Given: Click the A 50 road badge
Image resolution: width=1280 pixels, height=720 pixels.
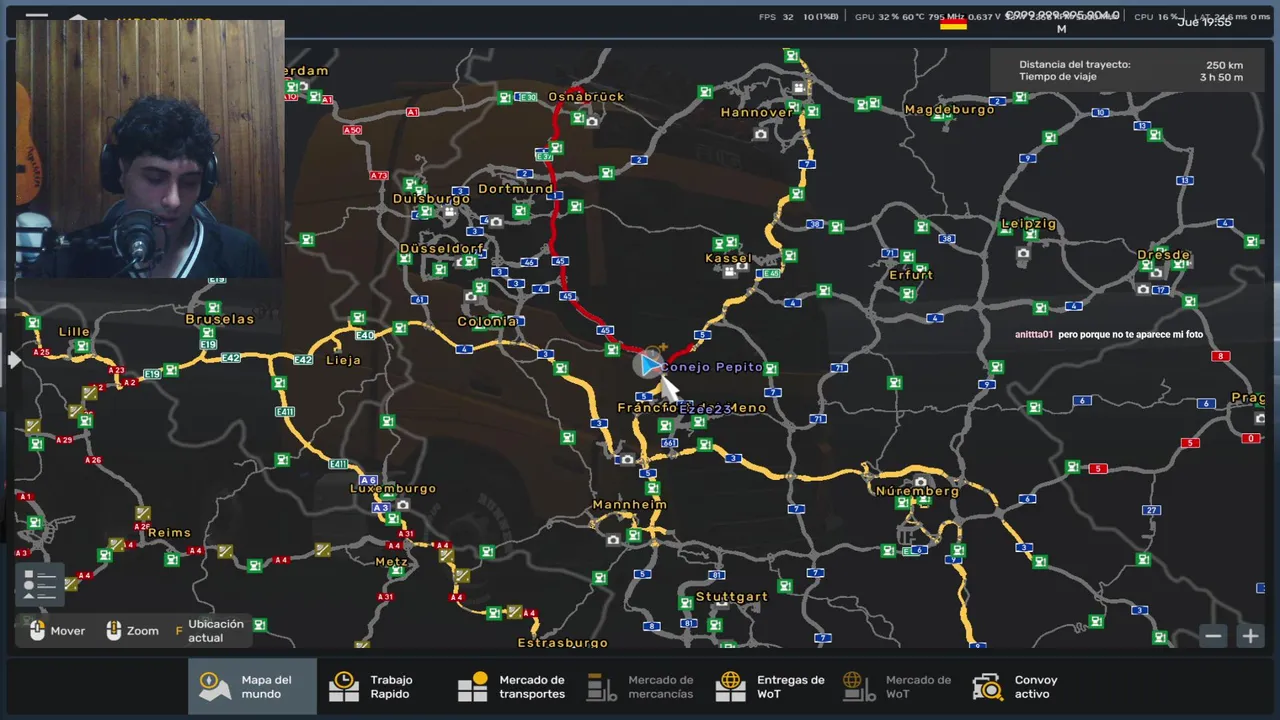Looking at the screenshot, I should (352, 130).
